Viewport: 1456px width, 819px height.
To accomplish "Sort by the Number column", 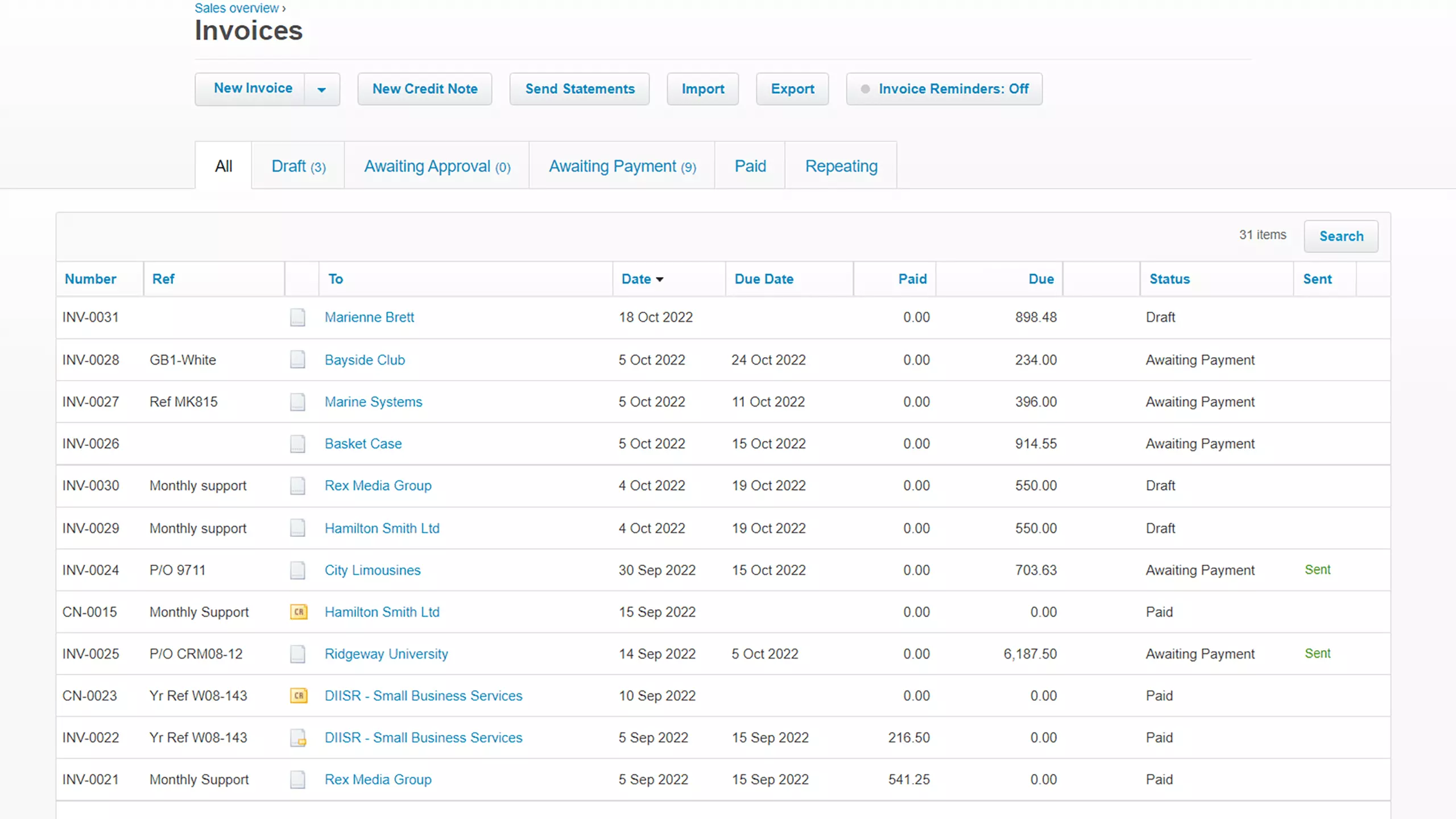I will 90,279.
